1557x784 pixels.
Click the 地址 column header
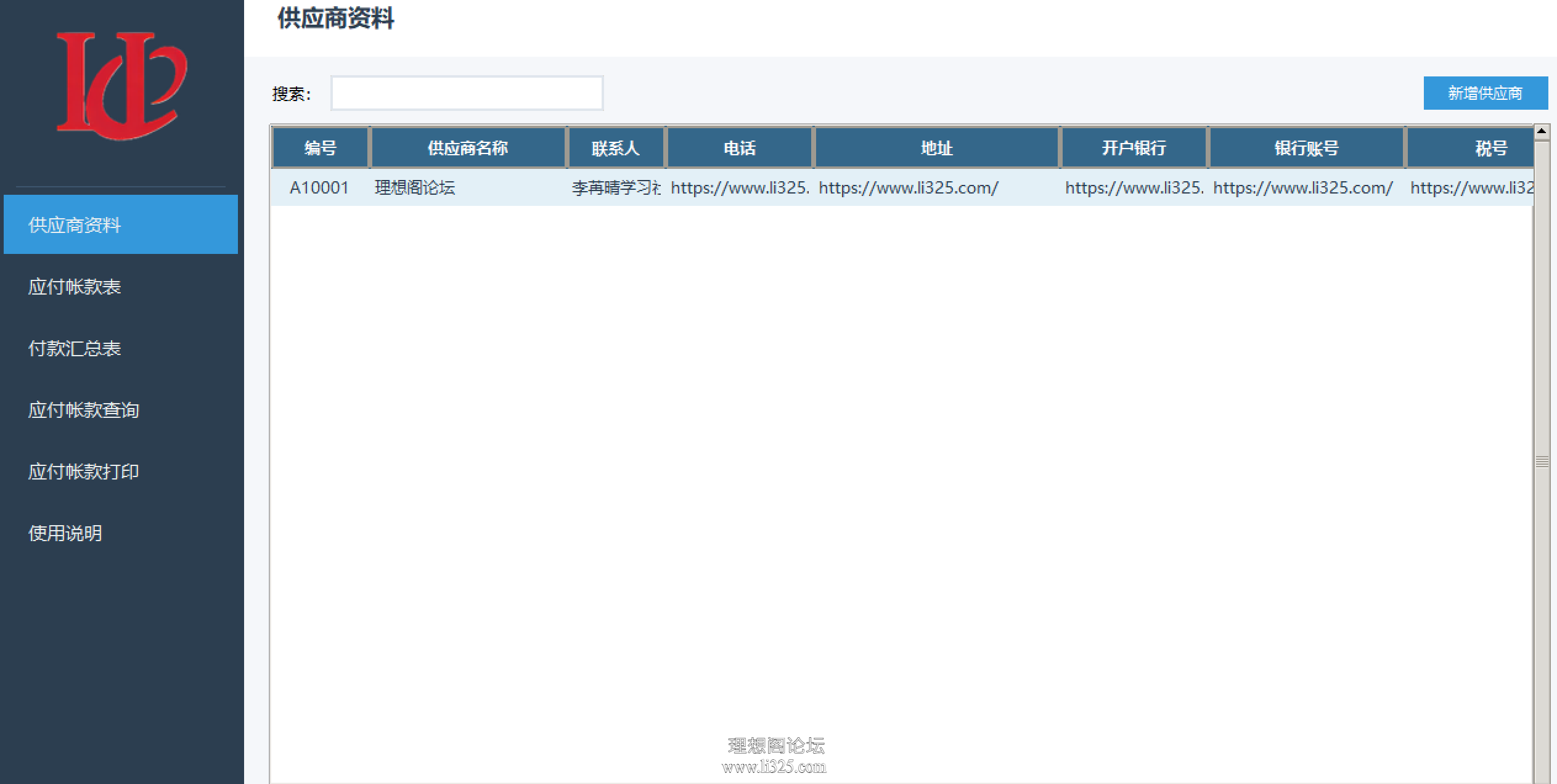[x=936, y=148]
